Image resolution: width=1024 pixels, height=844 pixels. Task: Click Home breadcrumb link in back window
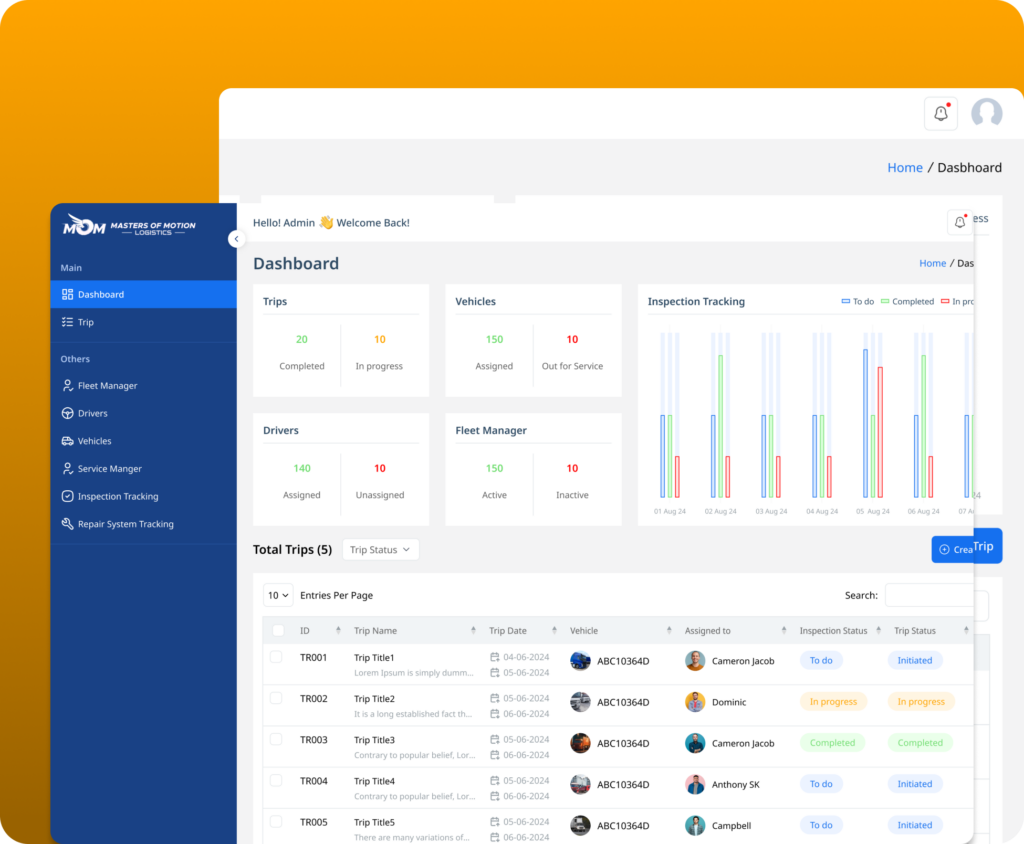click(904, 168)
